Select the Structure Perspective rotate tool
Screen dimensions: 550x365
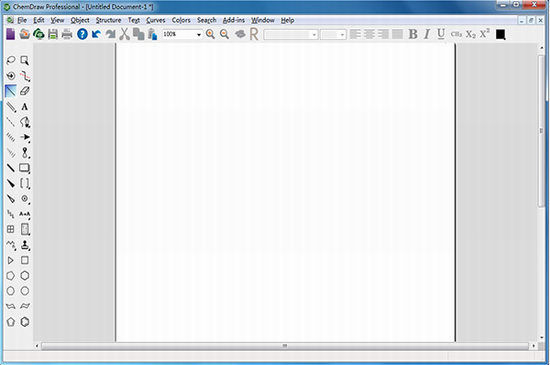(x=11, y=76)
